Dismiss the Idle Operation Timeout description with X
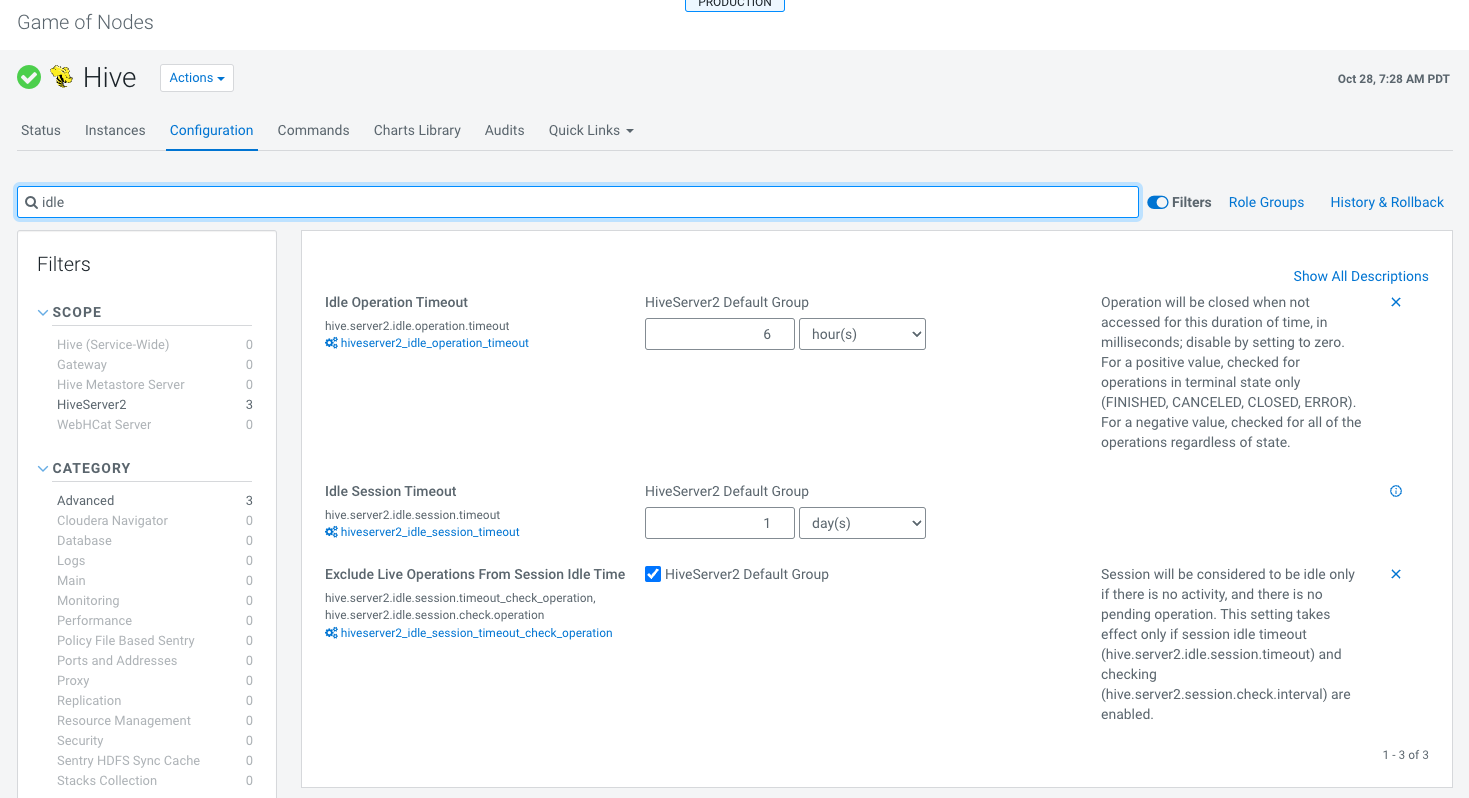Screen dimensions: 1469x798 1395,301
